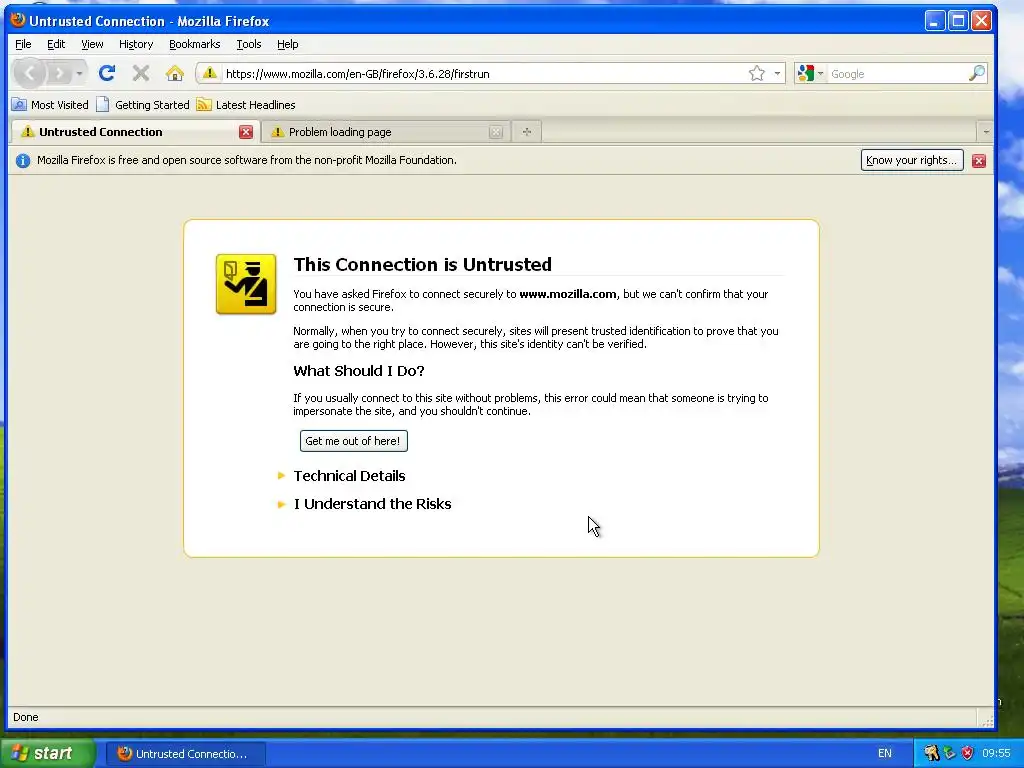Open the History menu

click(136, 44)
